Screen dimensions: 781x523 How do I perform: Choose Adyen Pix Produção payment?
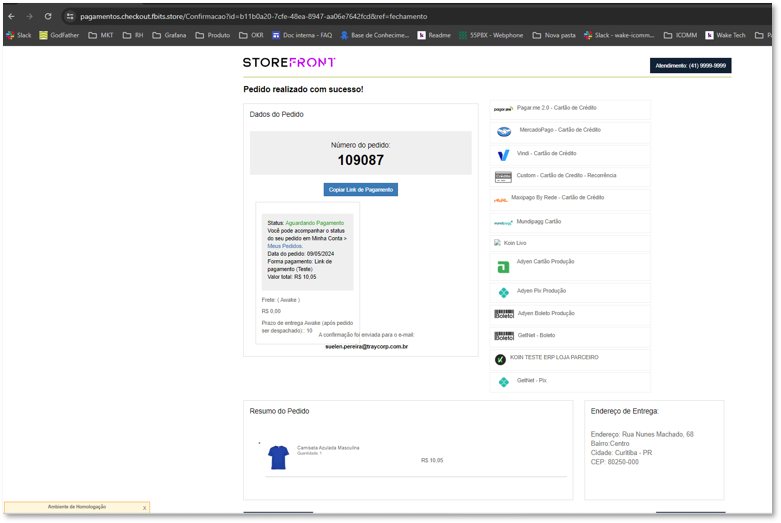tap(570, 292)
